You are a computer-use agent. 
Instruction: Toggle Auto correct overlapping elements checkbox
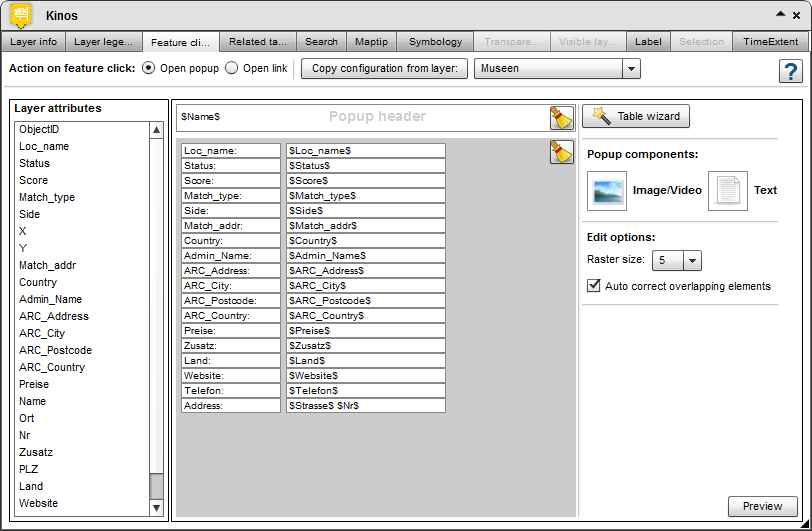(x=593, y=285)
